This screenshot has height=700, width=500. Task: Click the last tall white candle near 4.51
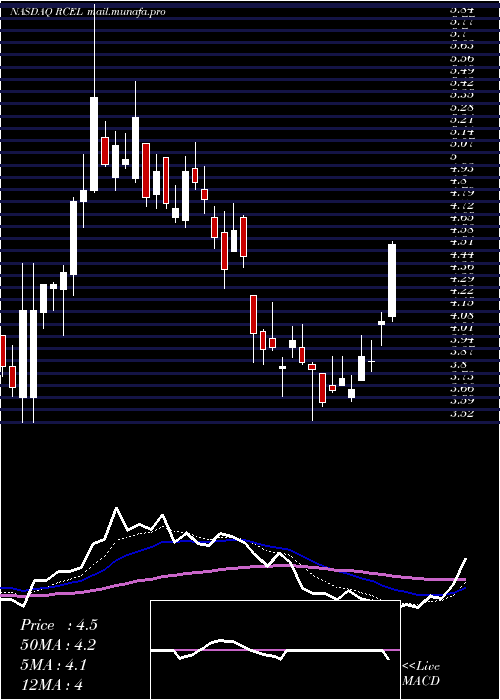click(392, 280)
